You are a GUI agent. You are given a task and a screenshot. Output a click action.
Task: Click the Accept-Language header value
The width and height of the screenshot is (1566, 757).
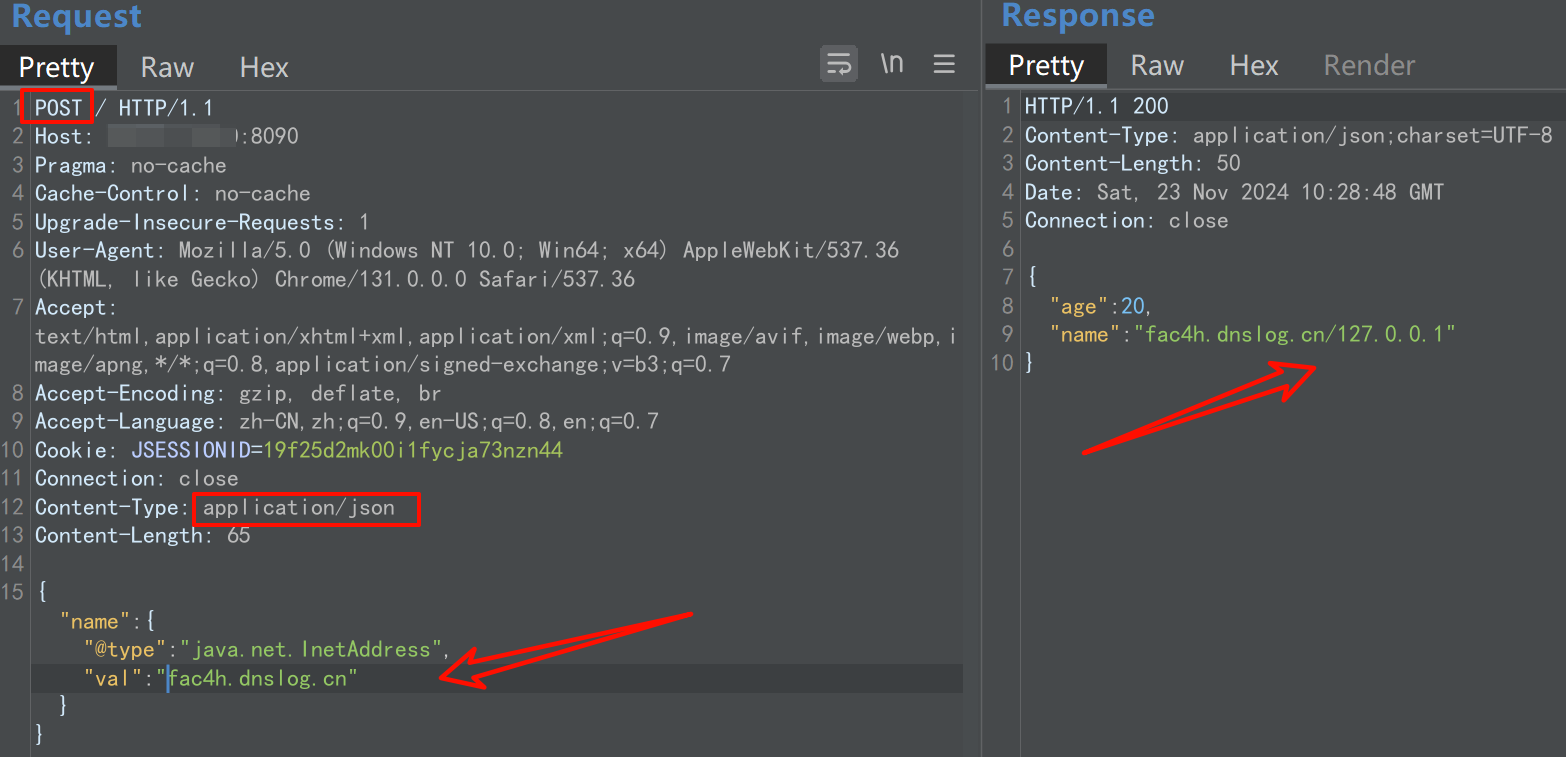tap(449, 421)
